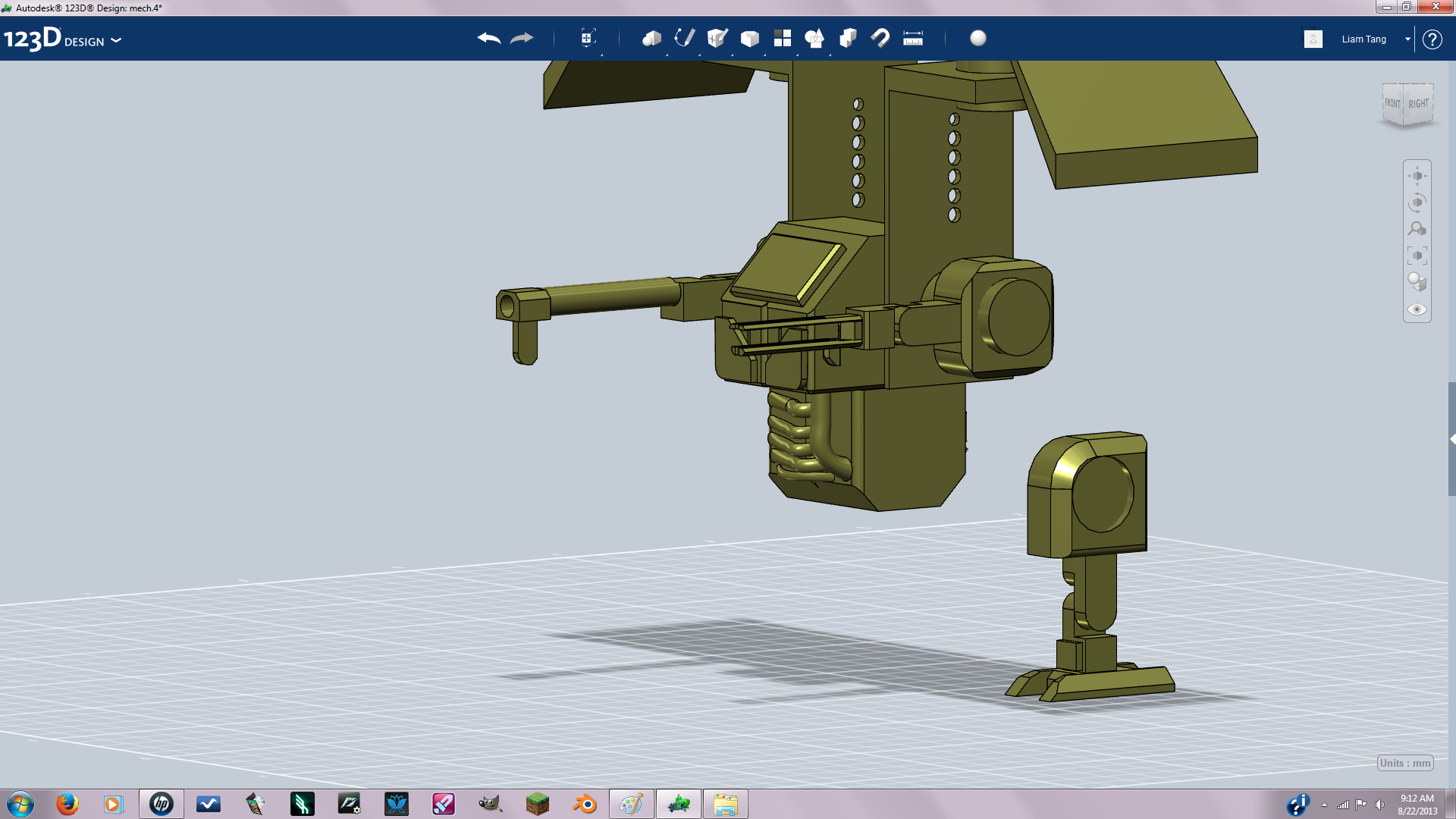Open the 123D Design application menu

coord(62,39)
